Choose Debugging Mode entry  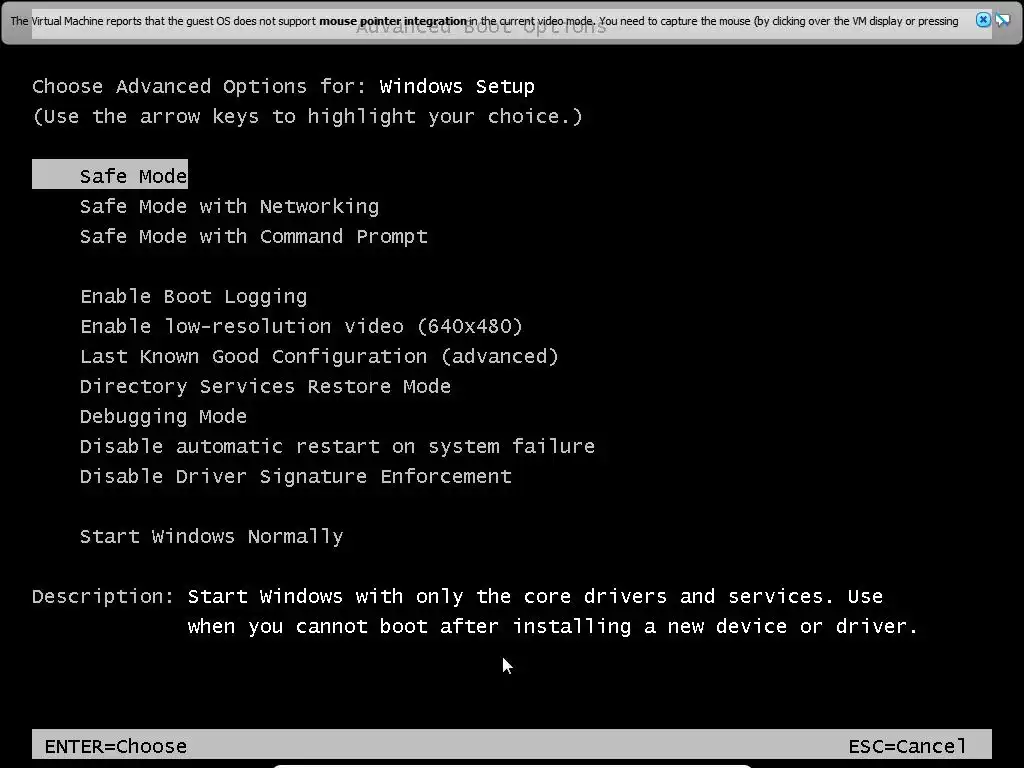163,417
